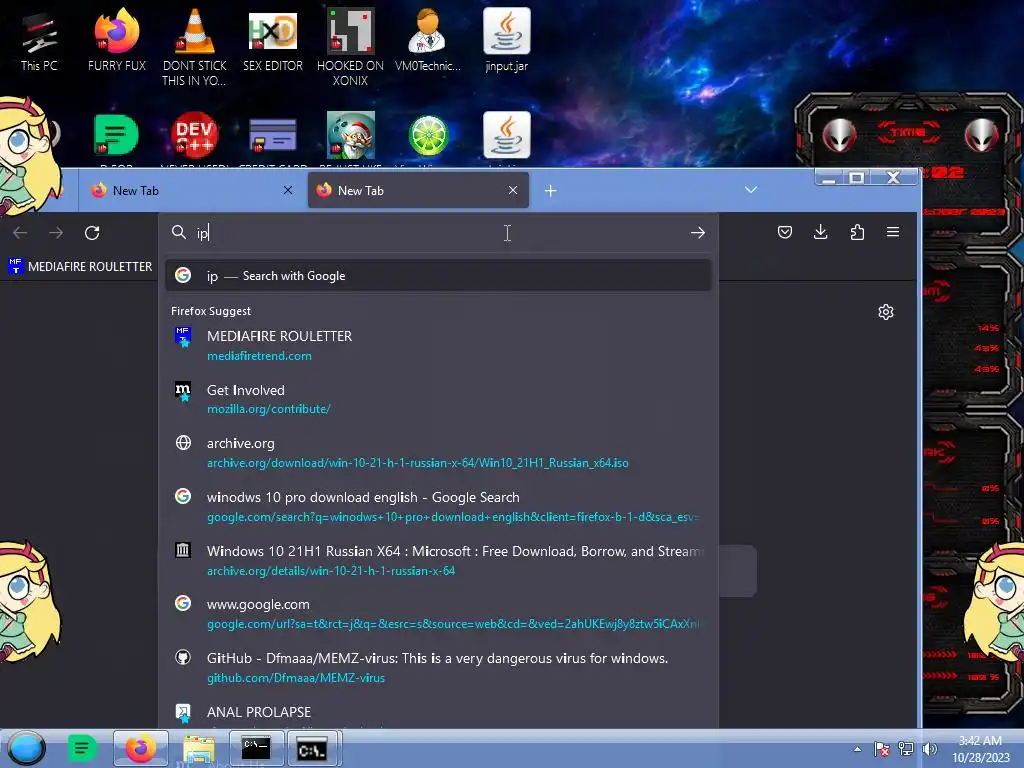Open second command prompt taskbar button
This screenshot has width=1024, height=768.
pyautogui.click(x=312, y=748)
